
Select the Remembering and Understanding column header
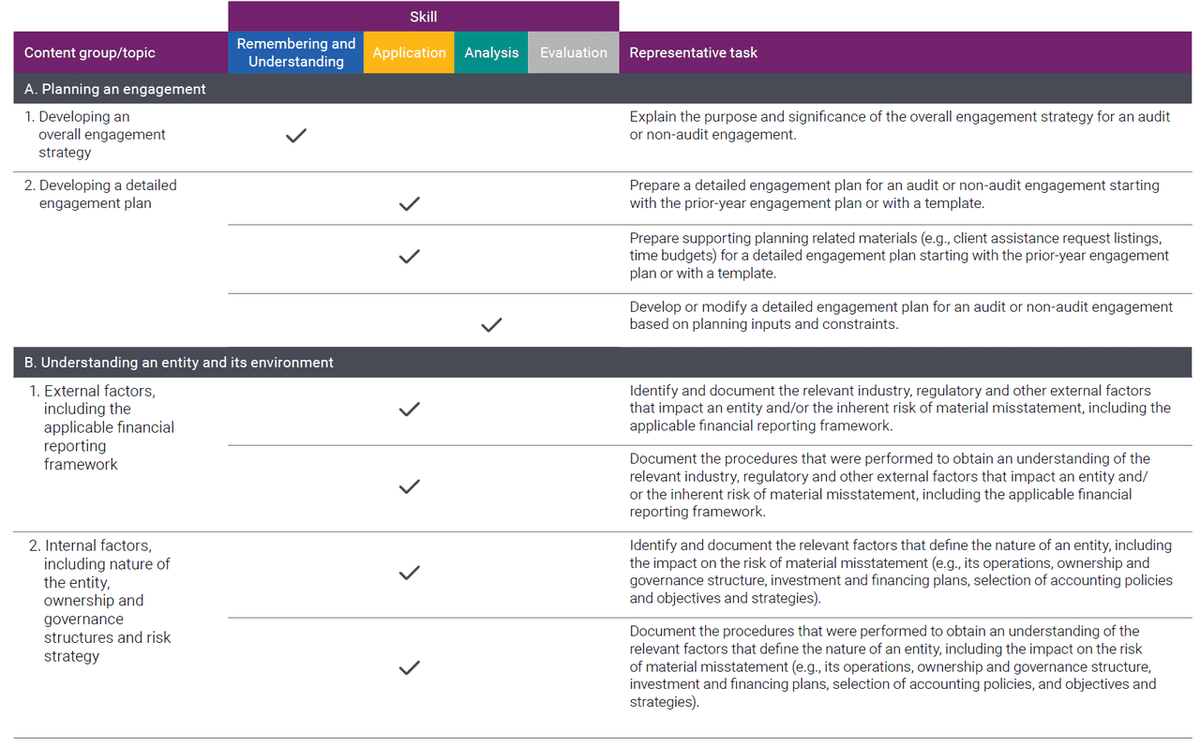tap(296, 53)
